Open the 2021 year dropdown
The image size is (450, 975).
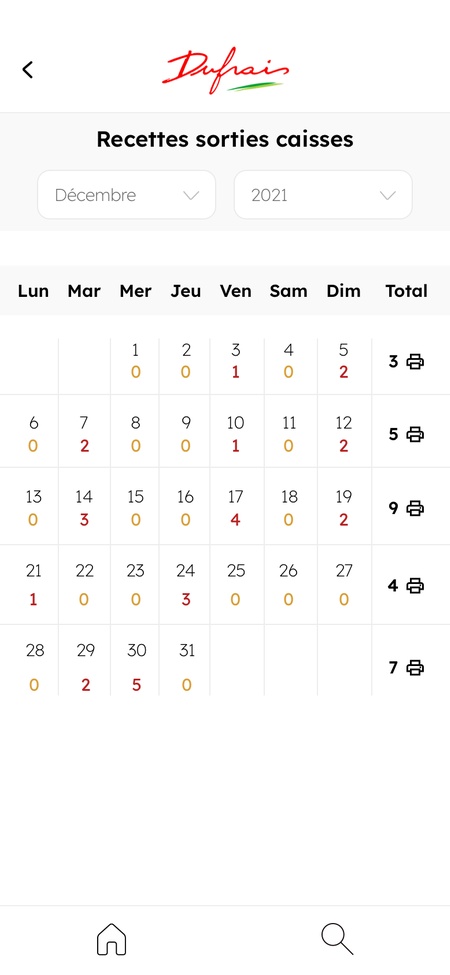pos(323,195)
